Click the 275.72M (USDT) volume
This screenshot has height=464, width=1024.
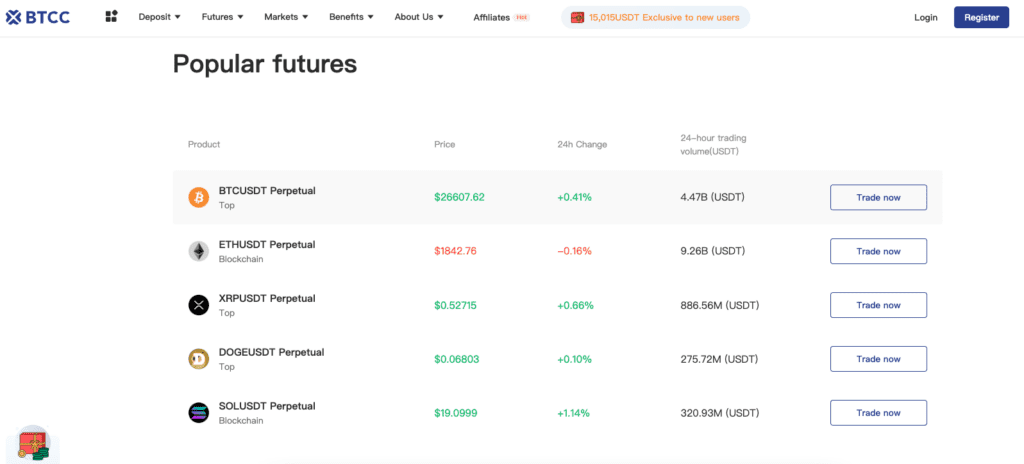pos(720,359)
